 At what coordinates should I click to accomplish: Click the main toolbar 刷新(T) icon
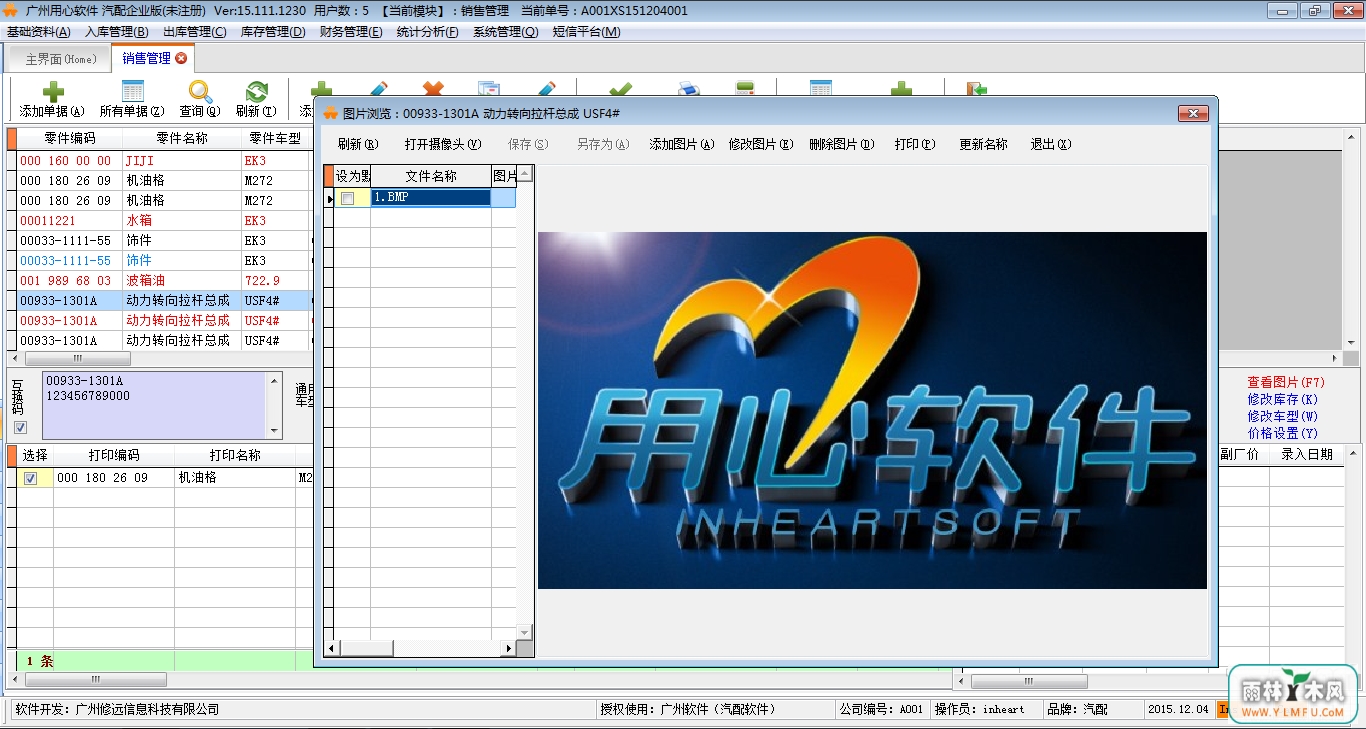coord(257,92)
